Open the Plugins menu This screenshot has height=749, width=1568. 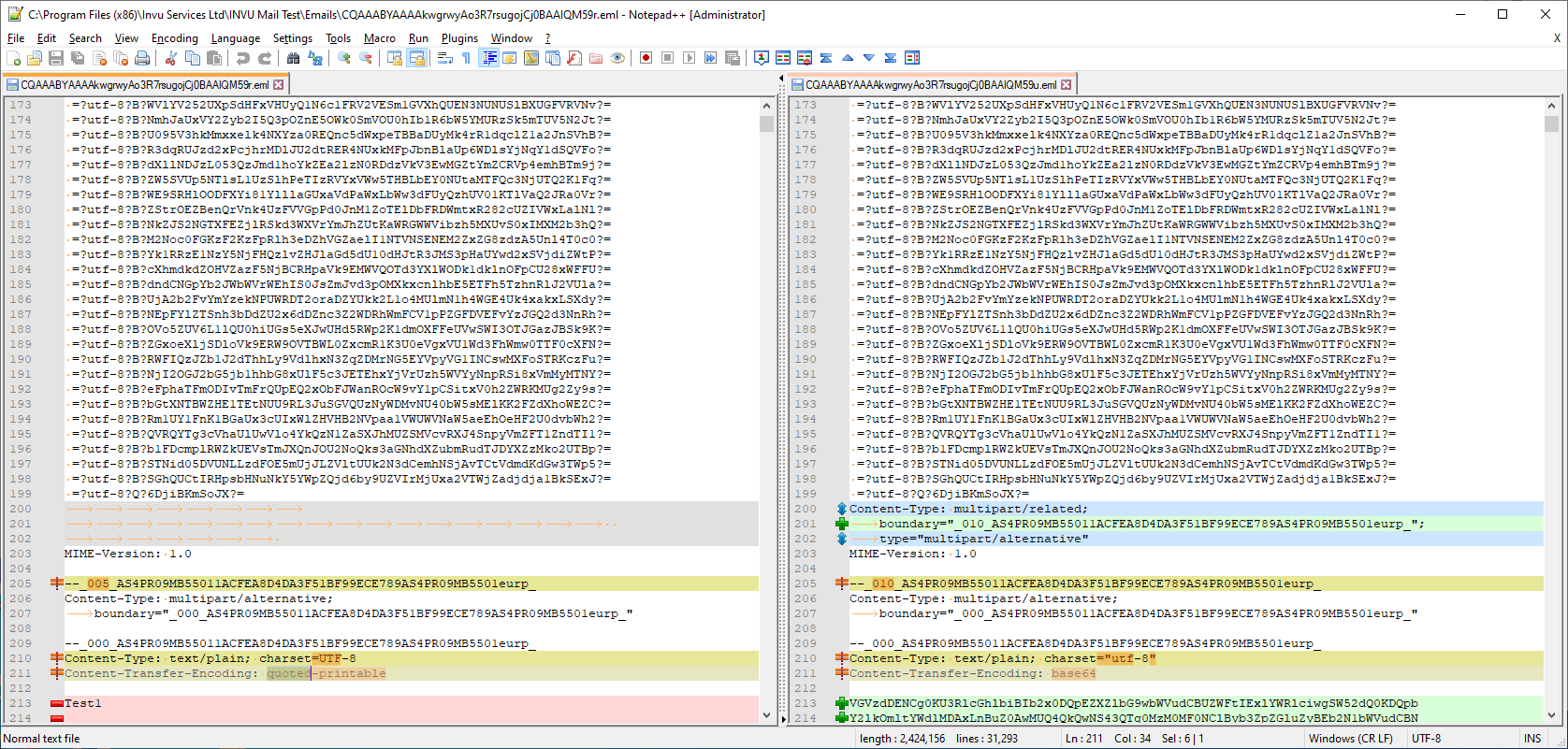(459, 38)
